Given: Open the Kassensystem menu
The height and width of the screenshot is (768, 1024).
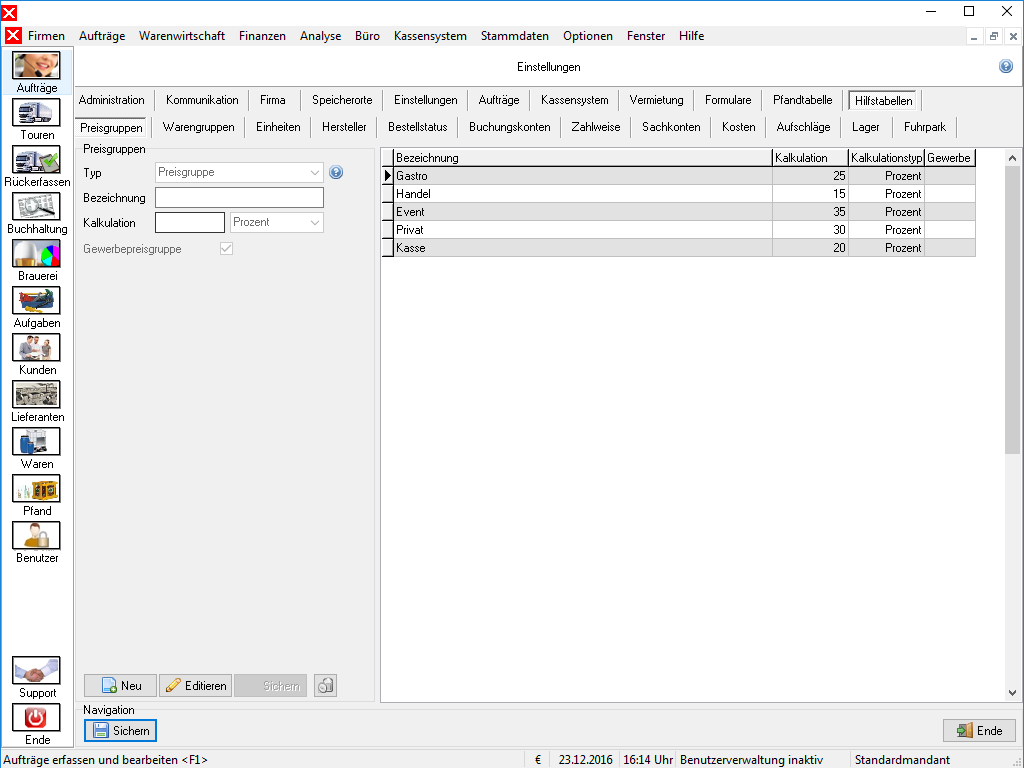Looking at the screenshot, I should (430, 36).
